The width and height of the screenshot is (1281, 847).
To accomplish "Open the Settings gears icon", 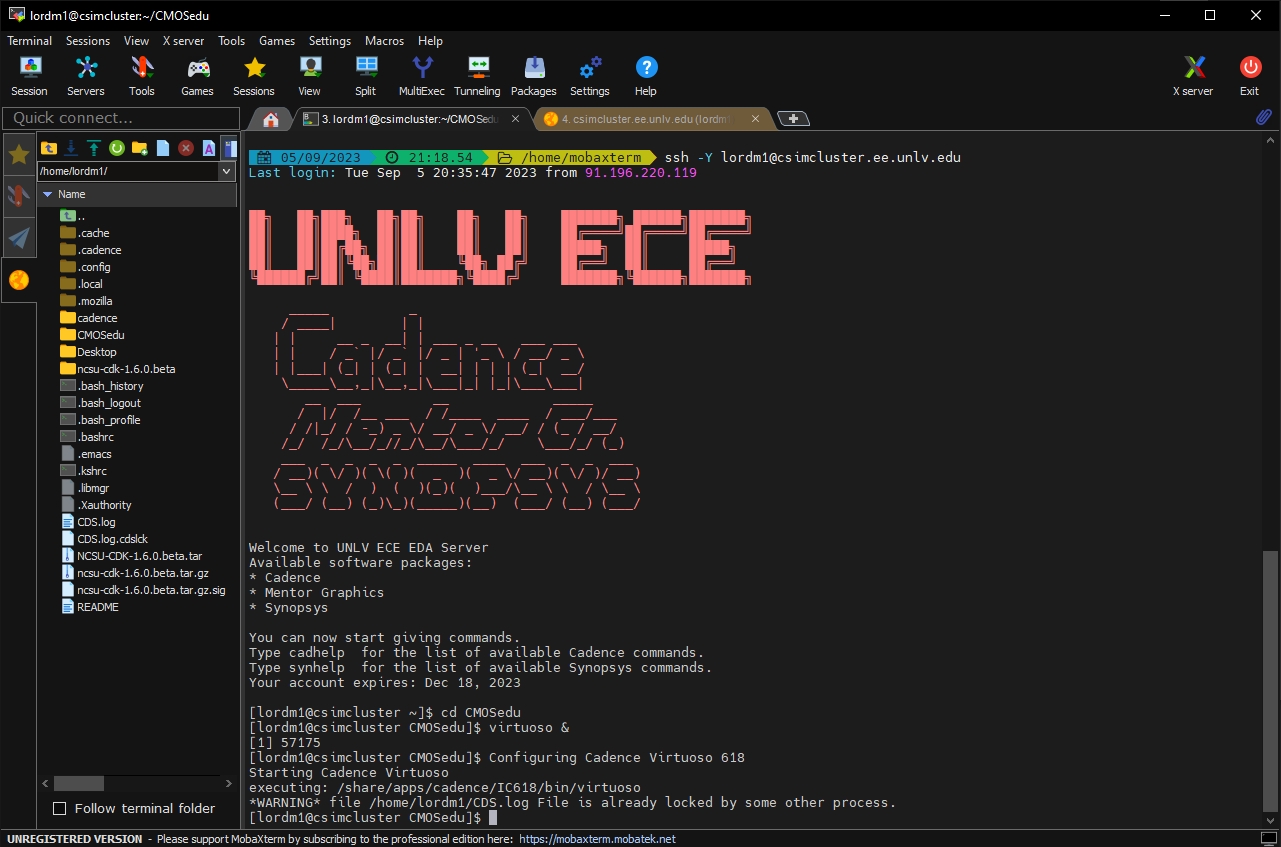I will click(x=590, y=76).
